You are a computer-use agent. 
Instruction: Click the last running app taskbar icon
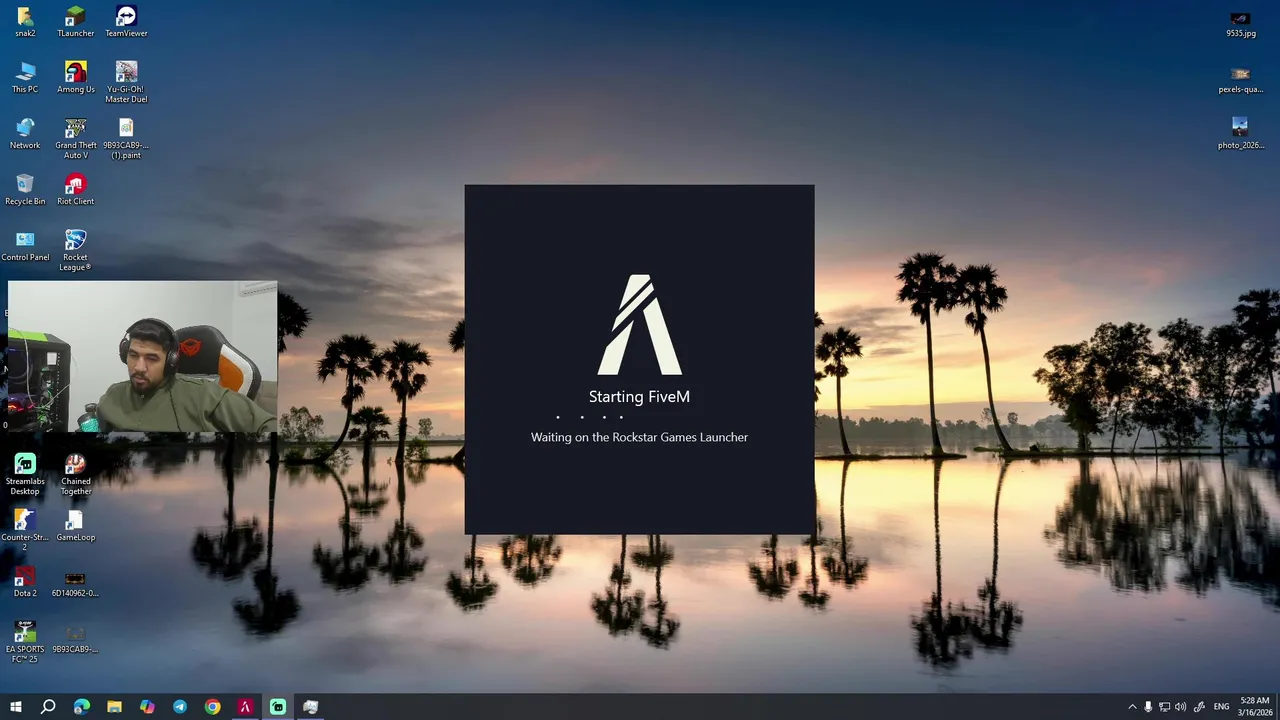pyautogui.click(x=311, y=707)
